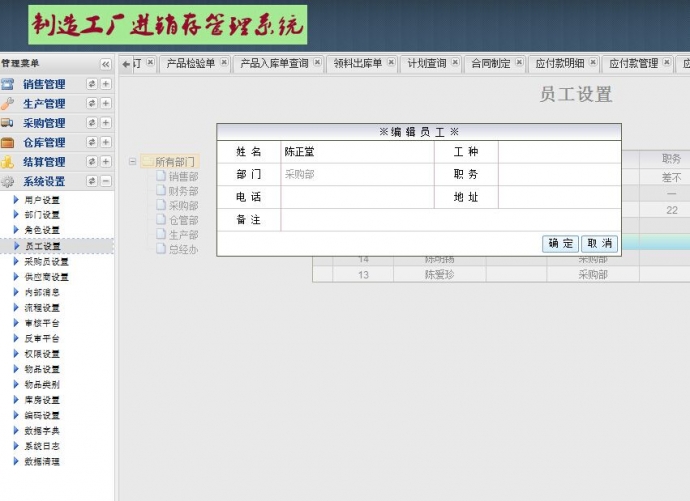The width and height of the screenshot is (690, 501).
Task: Collapse the 所有部门 tree node
Action: point(132,161)
